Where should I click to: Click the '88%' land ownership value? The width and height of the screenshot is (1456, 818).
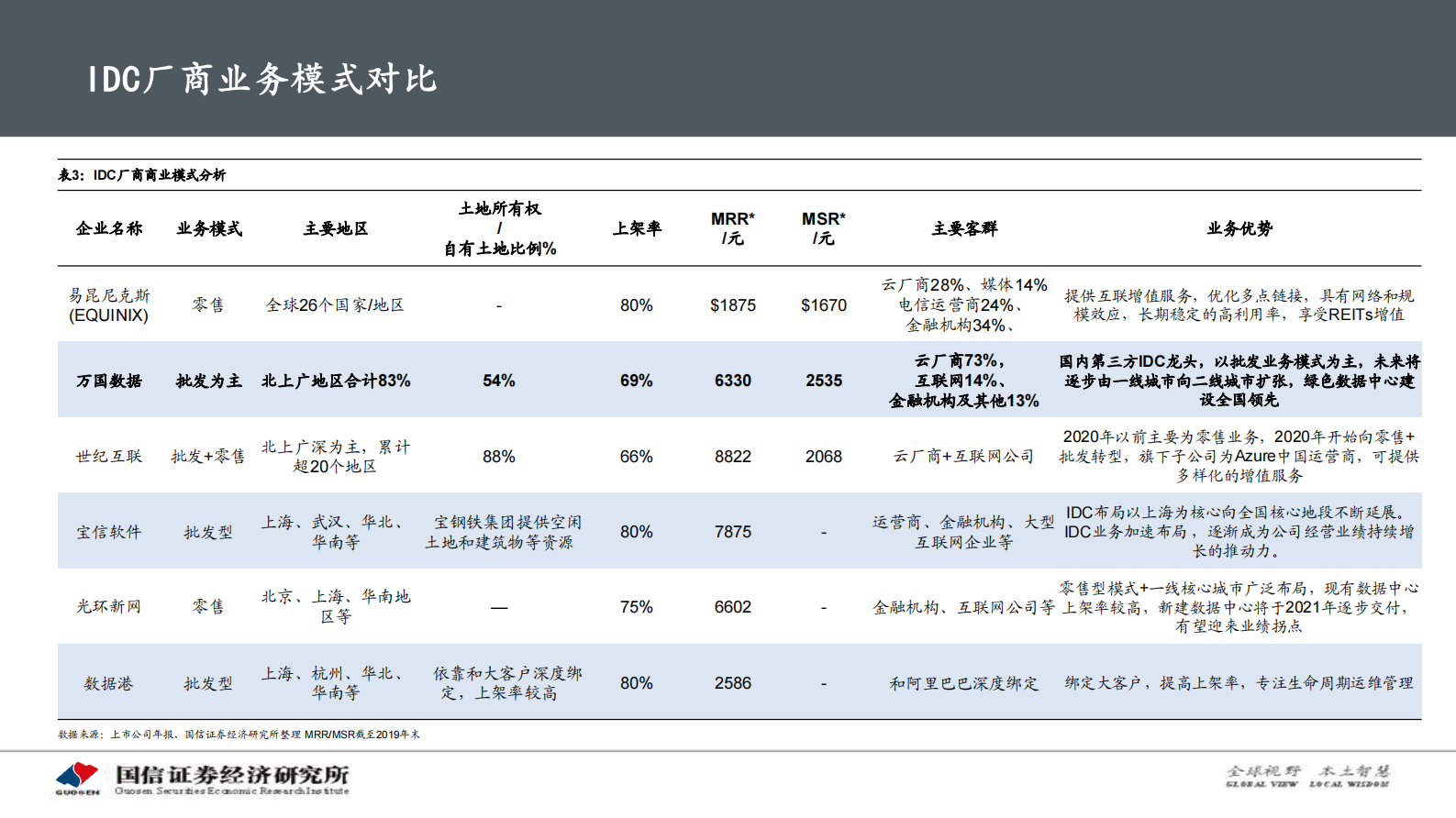[x=499, y=457]
